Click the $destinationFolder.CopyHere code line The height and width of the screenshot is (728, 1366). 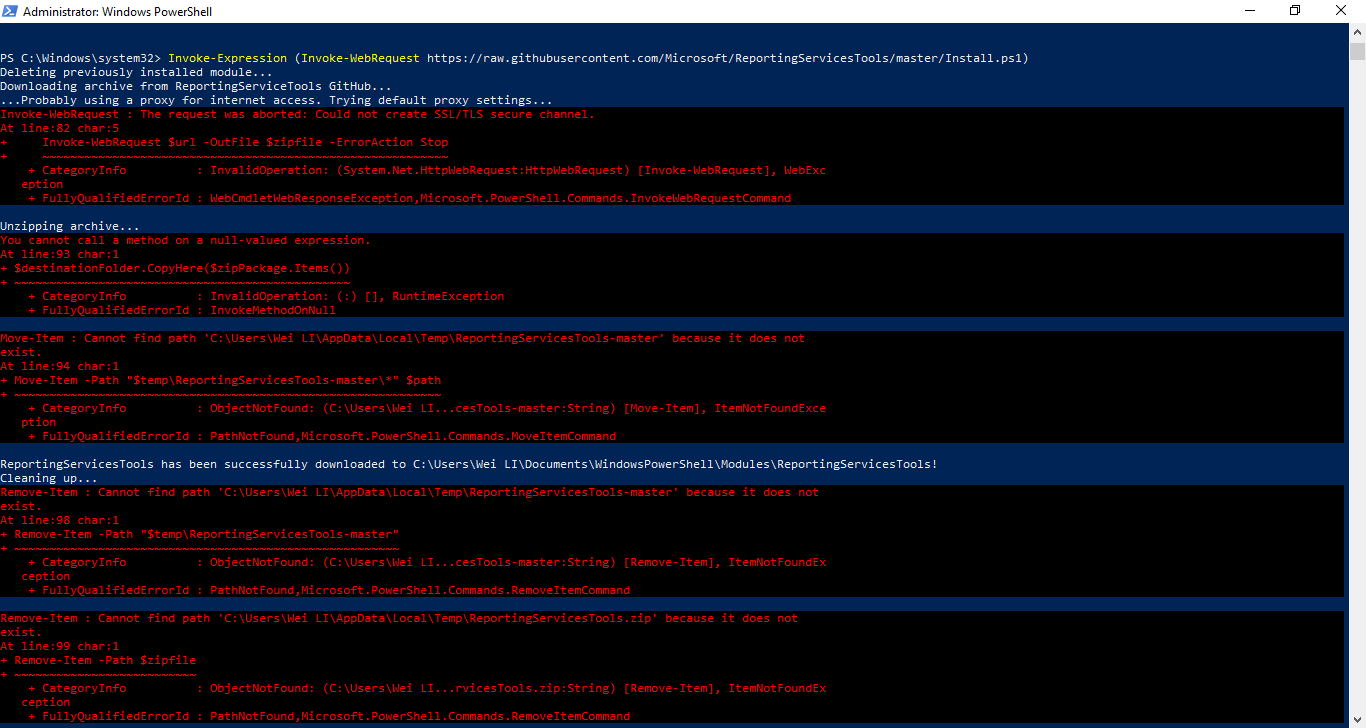pyautogui.click(x=175, y=267)
